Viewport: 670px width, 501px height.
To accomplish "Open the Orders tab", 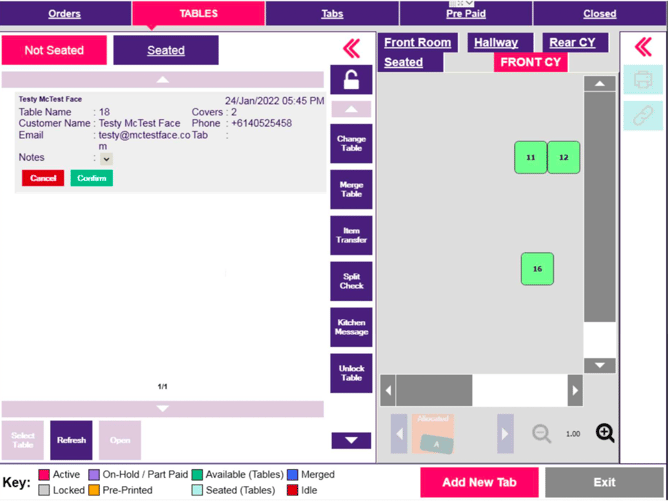I will [x=65, y=14].
